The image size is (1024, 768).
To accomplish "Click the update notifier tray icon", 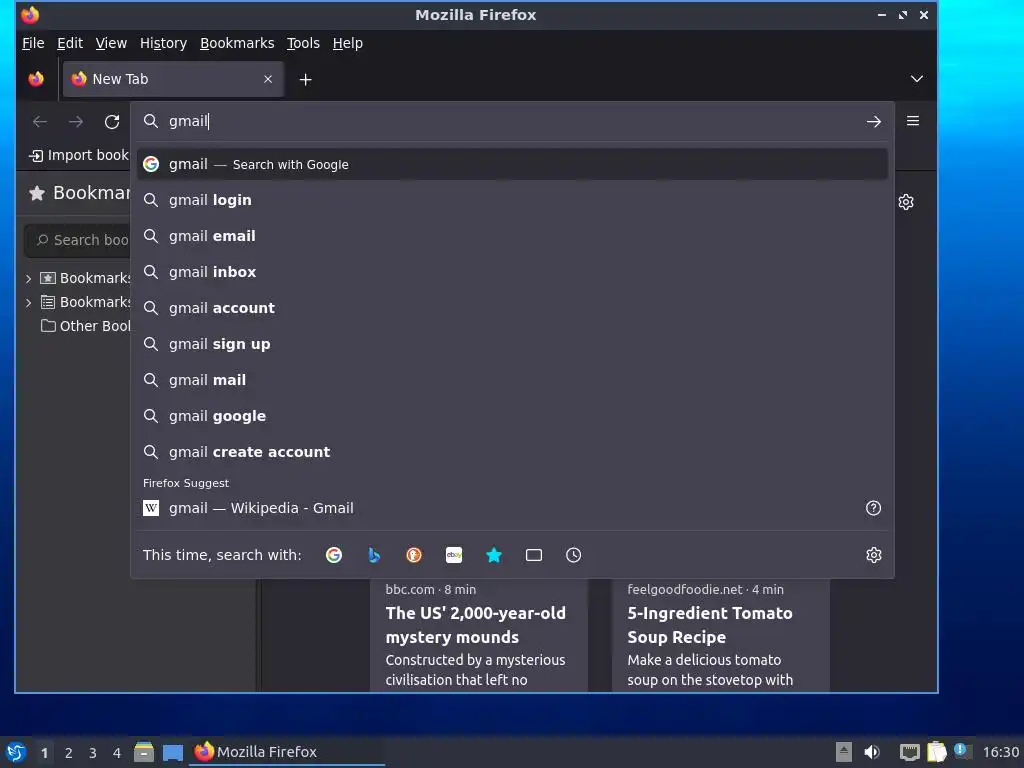I will (x=961, y=750).
